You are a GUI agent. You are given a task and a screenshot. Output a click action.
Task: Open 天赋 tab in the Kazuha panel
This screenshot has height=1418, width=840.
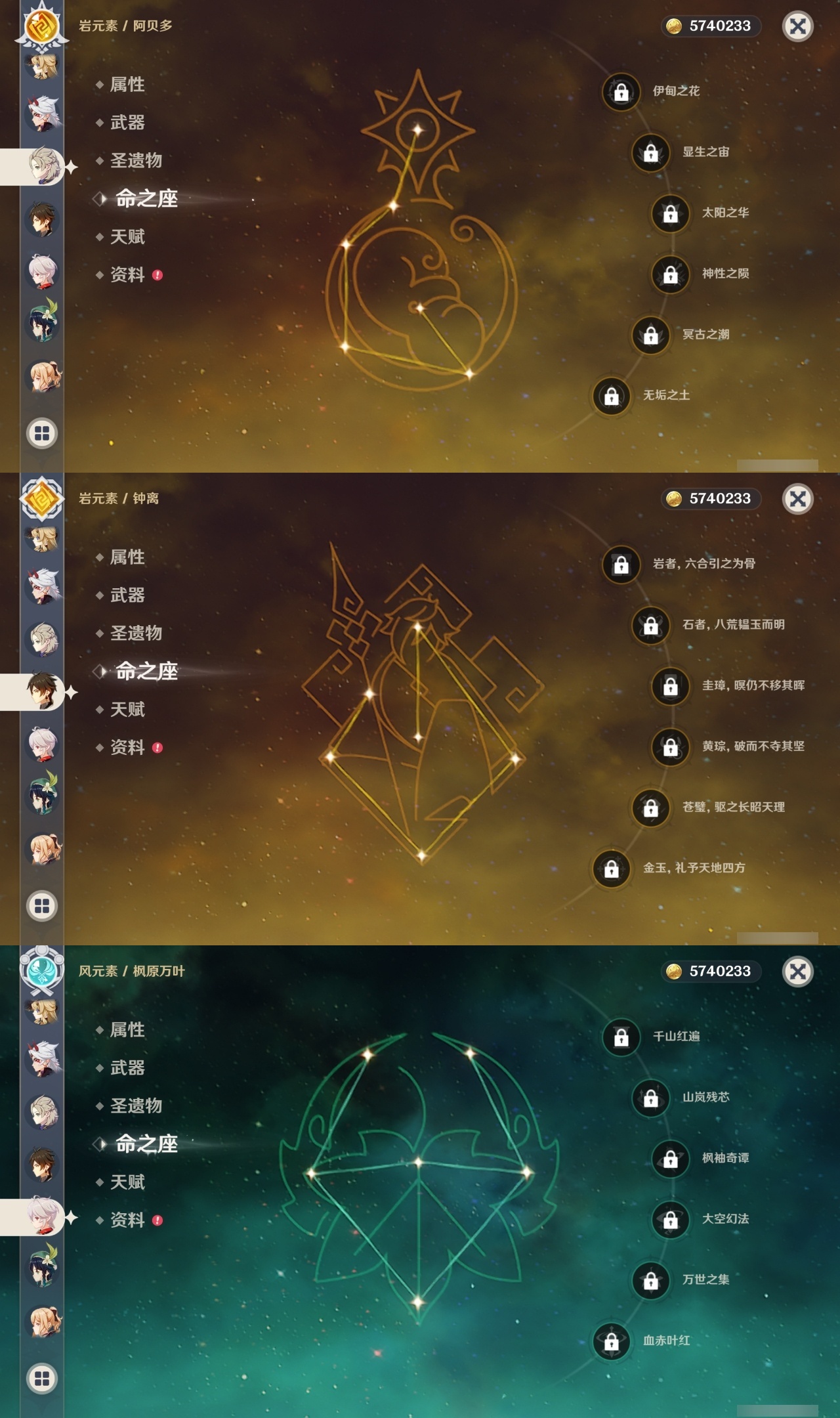[127, 1182]
